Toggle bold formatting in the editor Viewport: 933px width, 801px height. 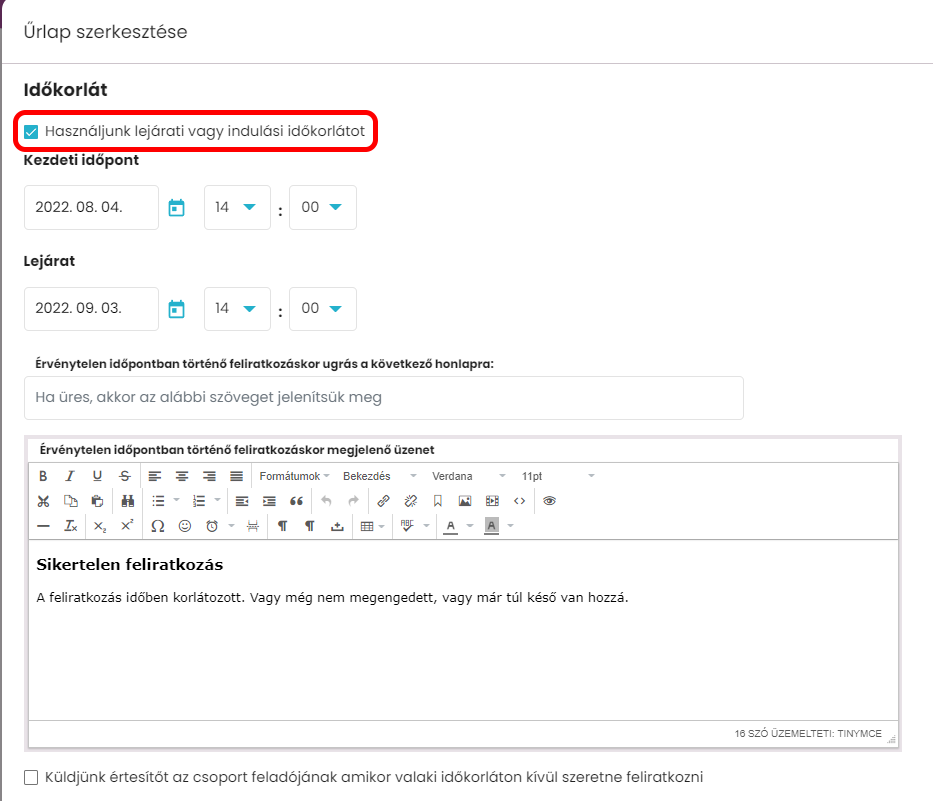coord(43,476)
